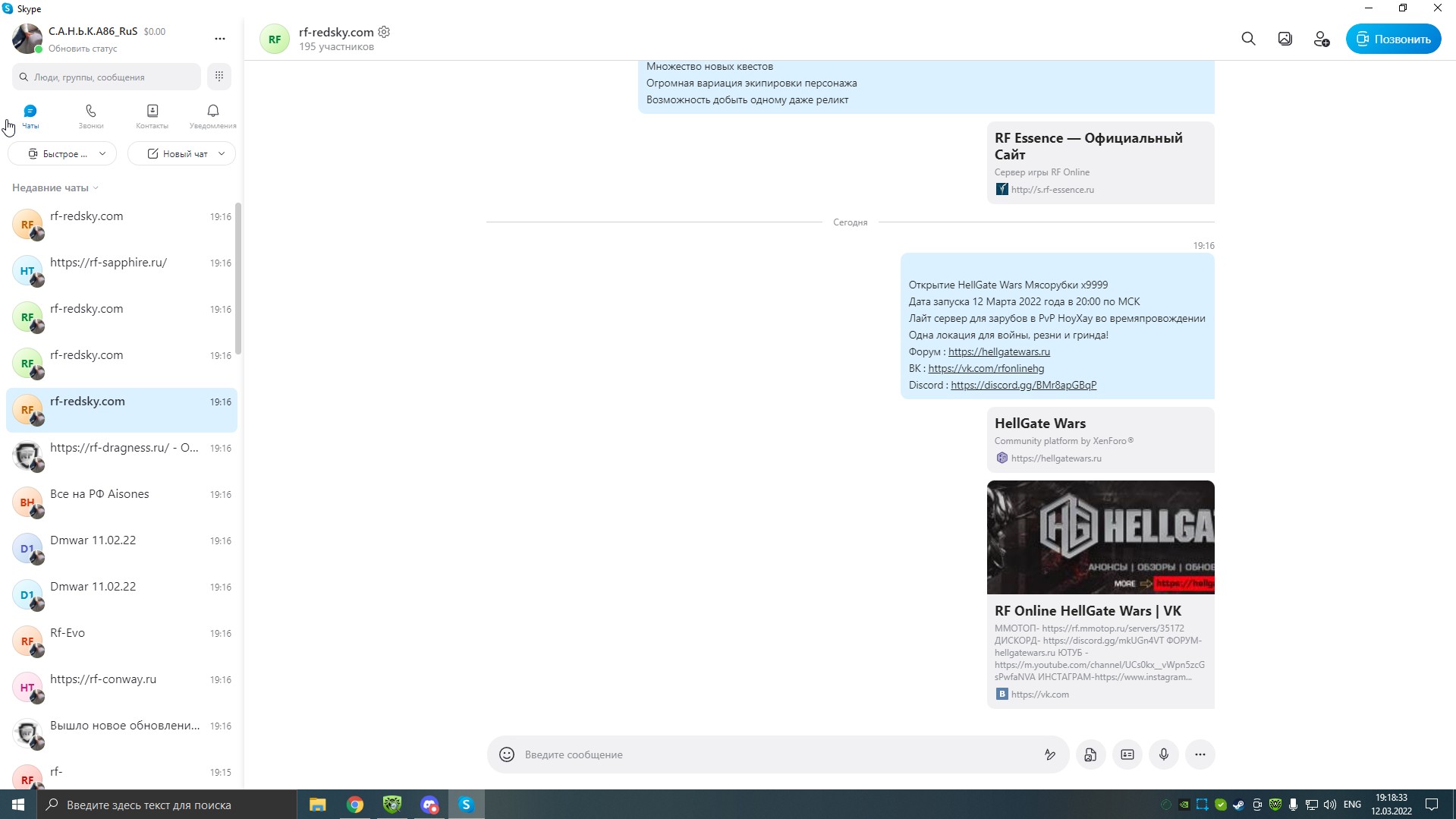The height and width of the screenshot is (819, 1456).
Task: Click the RF group avatar in chat header
Action: (x=275, y=39)
